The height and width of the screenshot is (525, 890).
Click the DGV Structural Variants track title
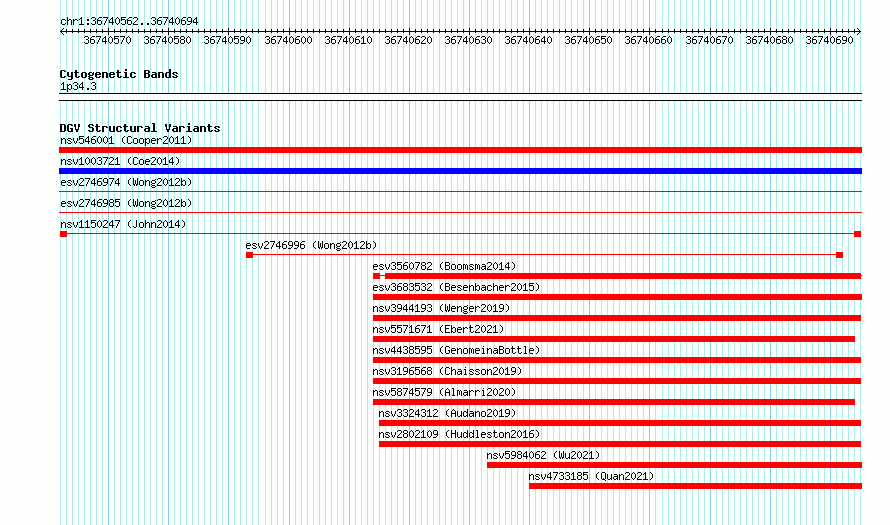pyautogui.click(x=140, y=128)
